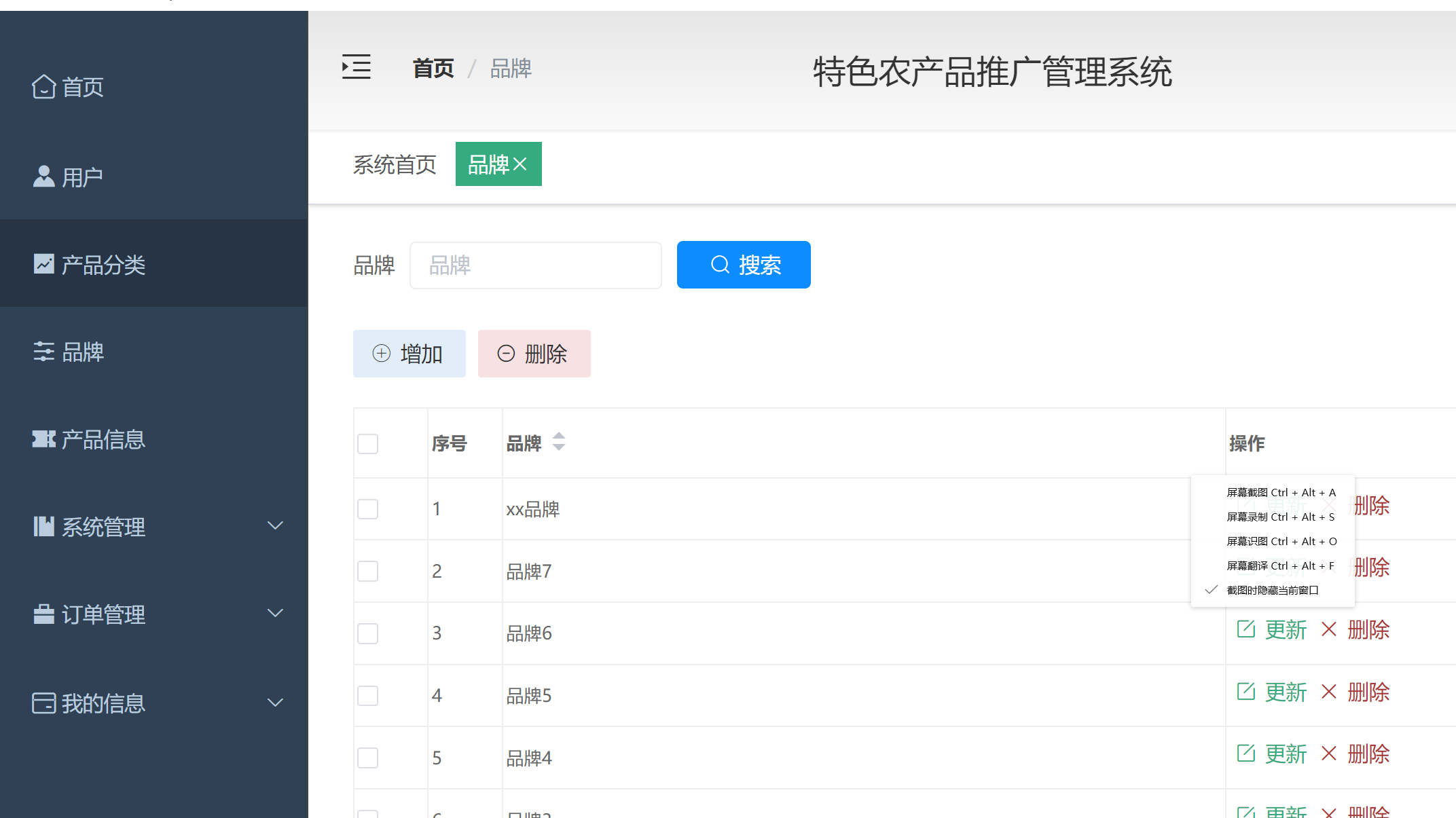Open 用户 in the sidebar menu

click(153, 176)
